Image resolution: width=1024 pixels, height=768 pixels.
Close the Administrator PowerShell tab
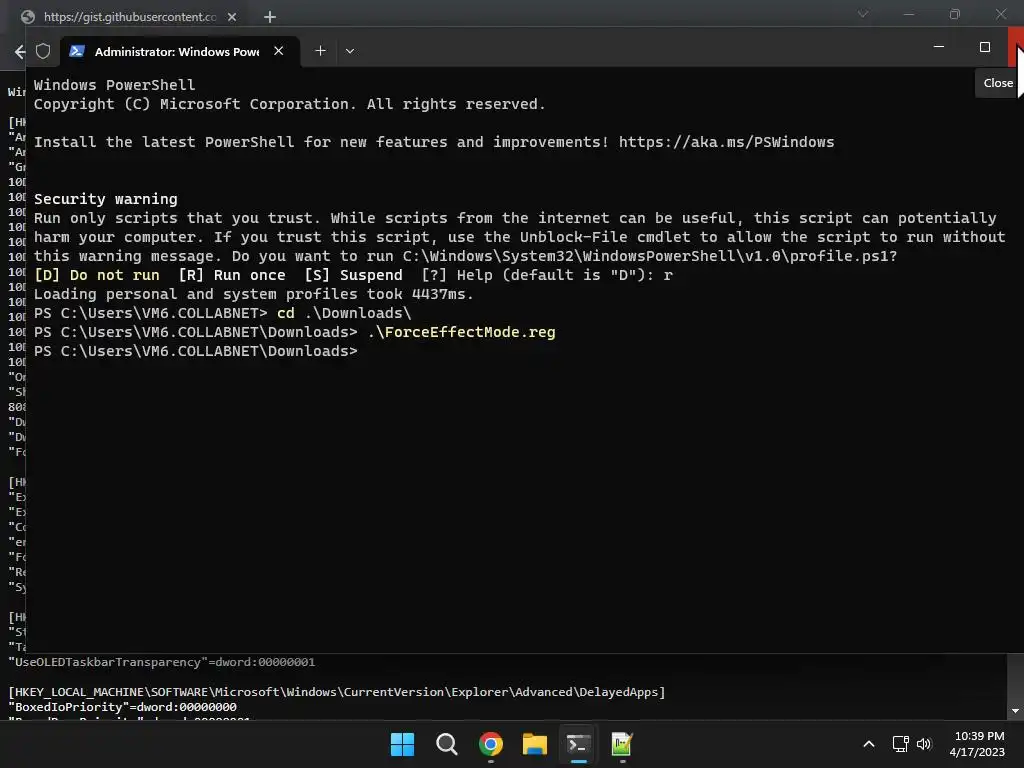coord(278,51)
